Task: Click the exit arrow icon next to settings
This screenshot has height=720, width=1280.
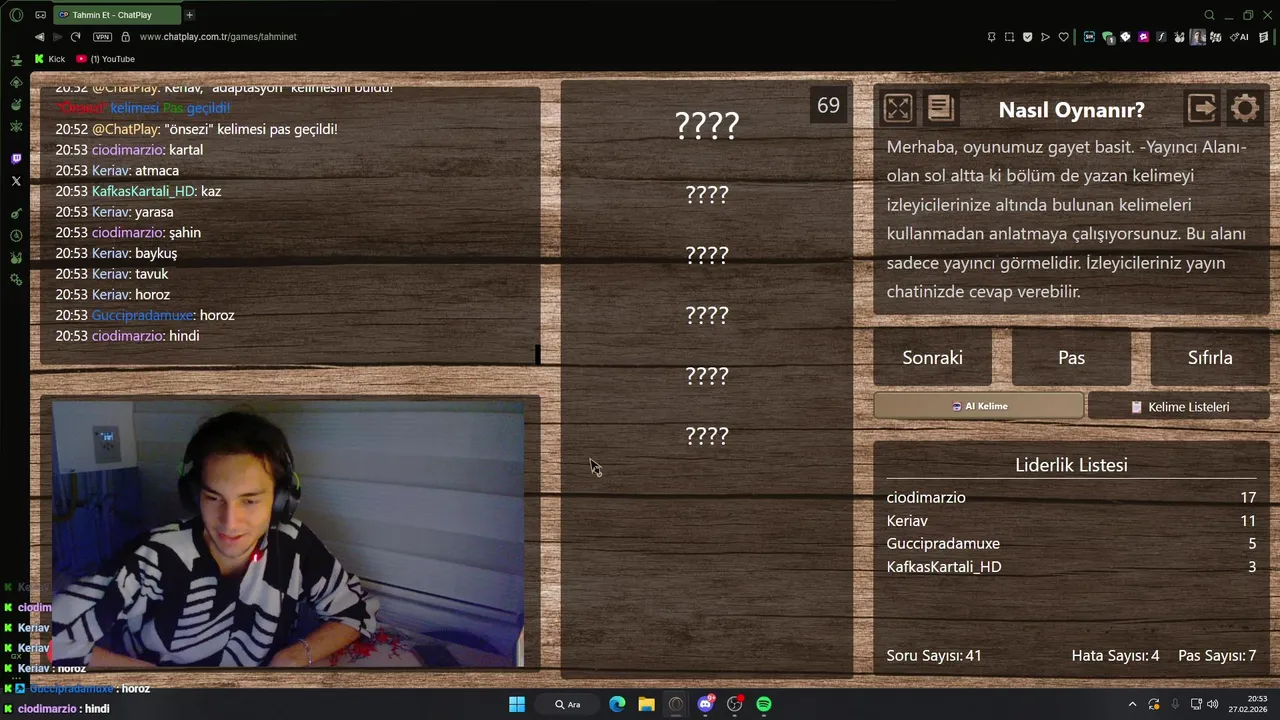Action: point(1202,108)
